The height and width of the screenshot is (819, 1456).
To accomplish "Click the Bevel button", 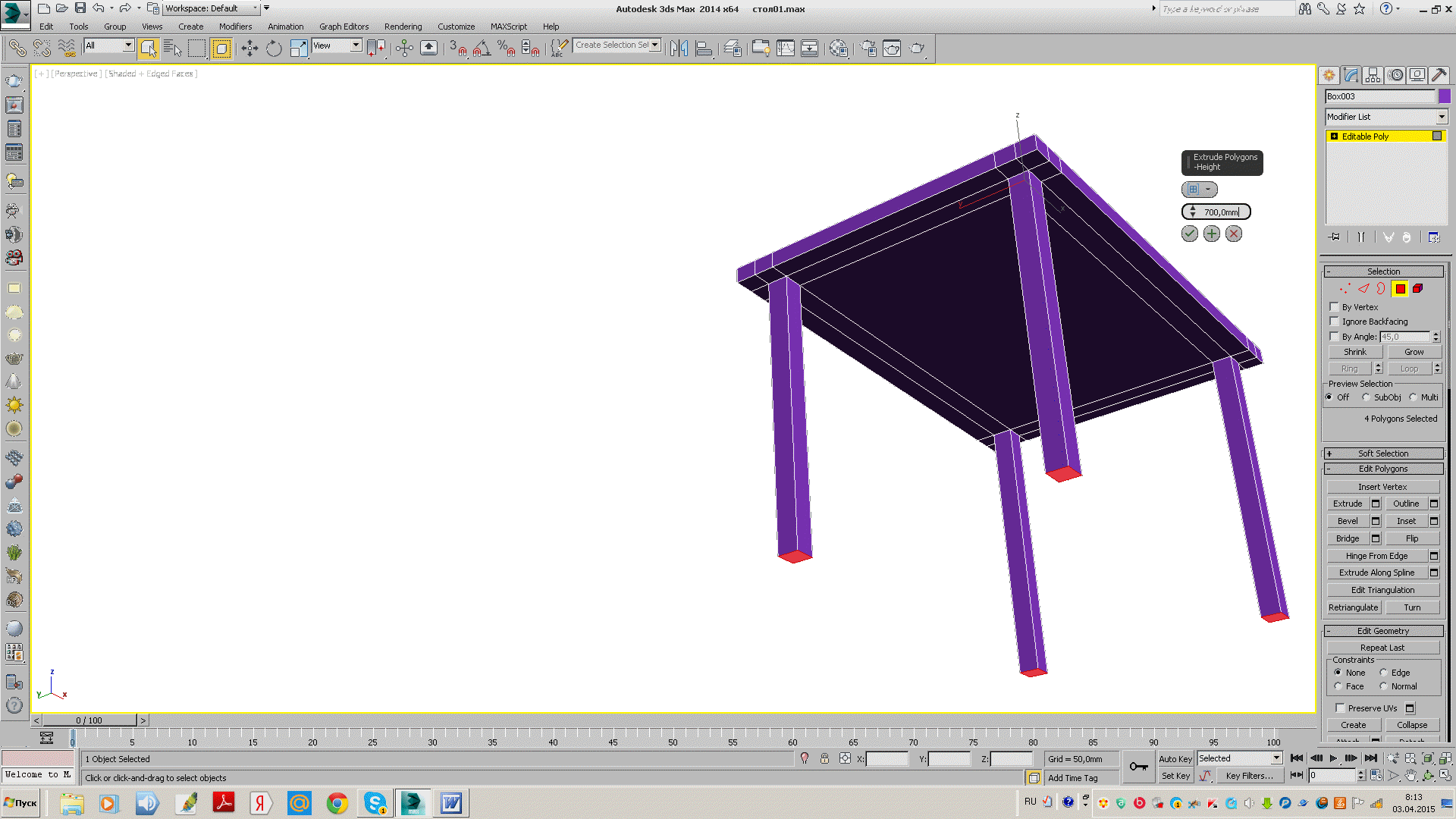I will [1348, 521].
